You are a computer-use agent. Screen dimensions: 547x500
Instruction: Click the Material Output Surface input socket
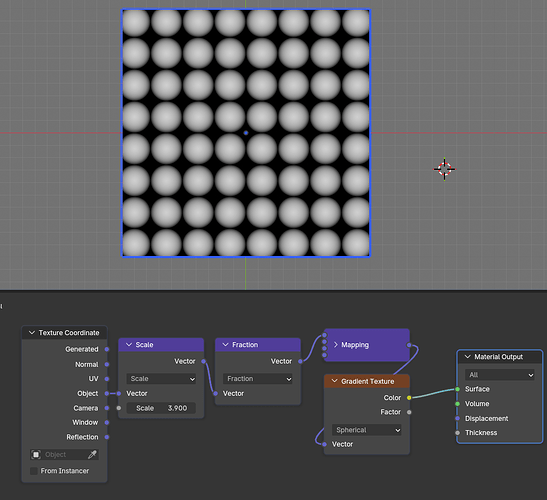coord(457,389)
